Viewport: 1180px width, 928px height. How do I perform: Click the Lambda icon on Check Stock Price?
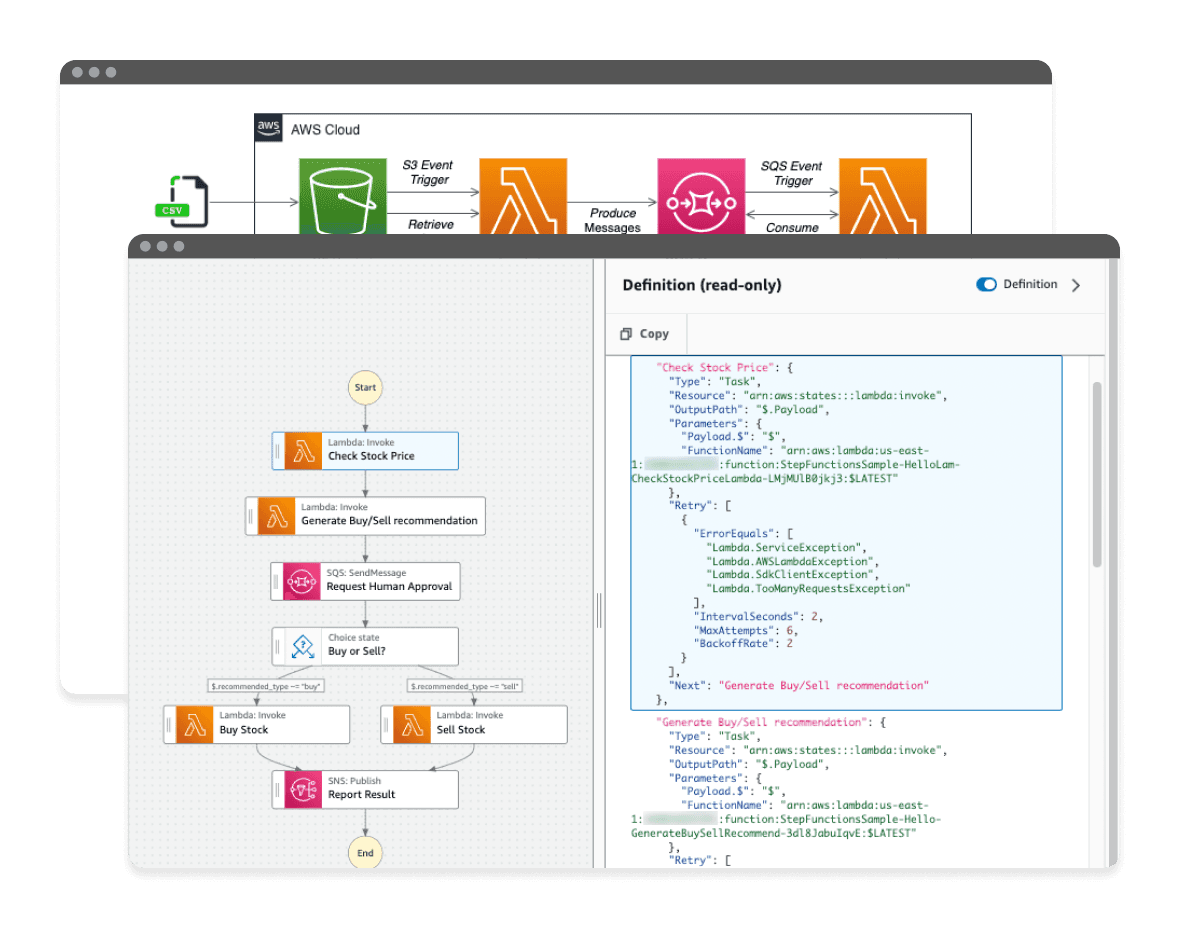(302, 450)
